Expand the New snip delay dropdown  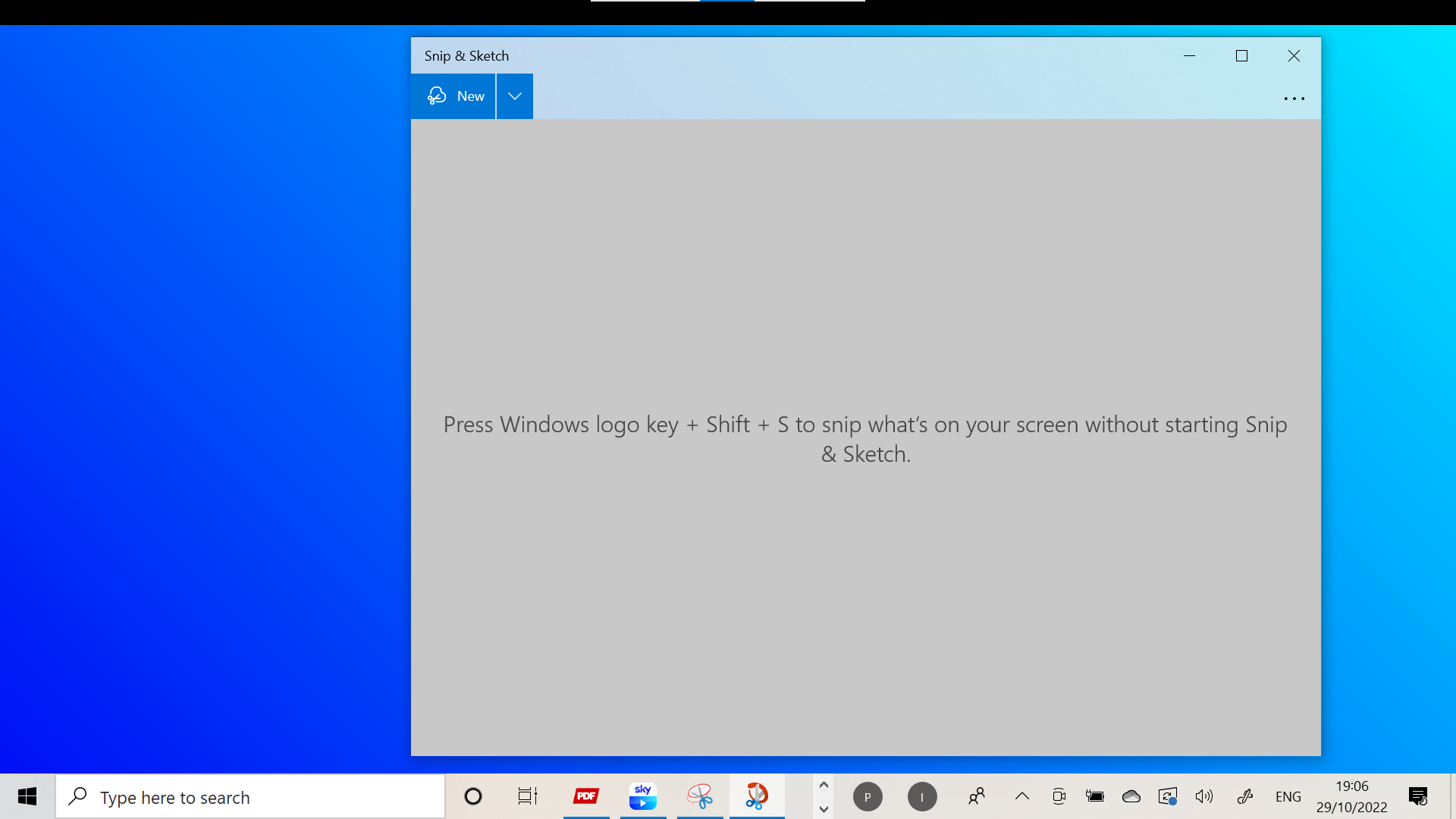(515, 96)
